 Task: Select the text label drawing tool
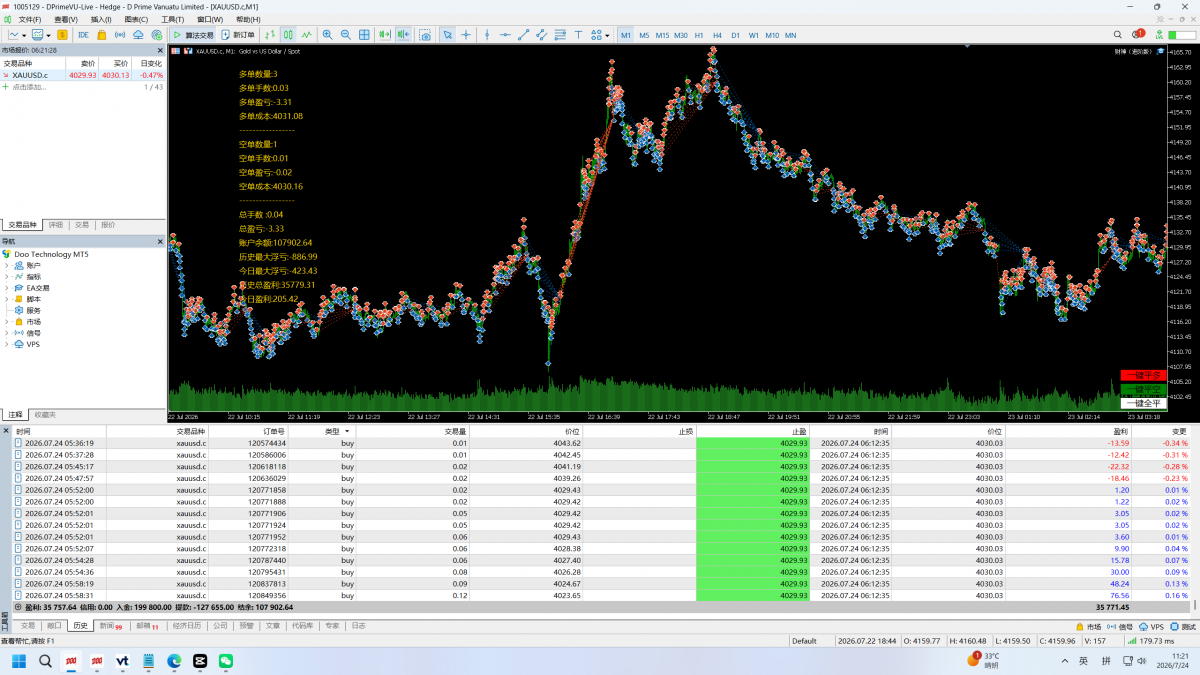coord(578,35)
